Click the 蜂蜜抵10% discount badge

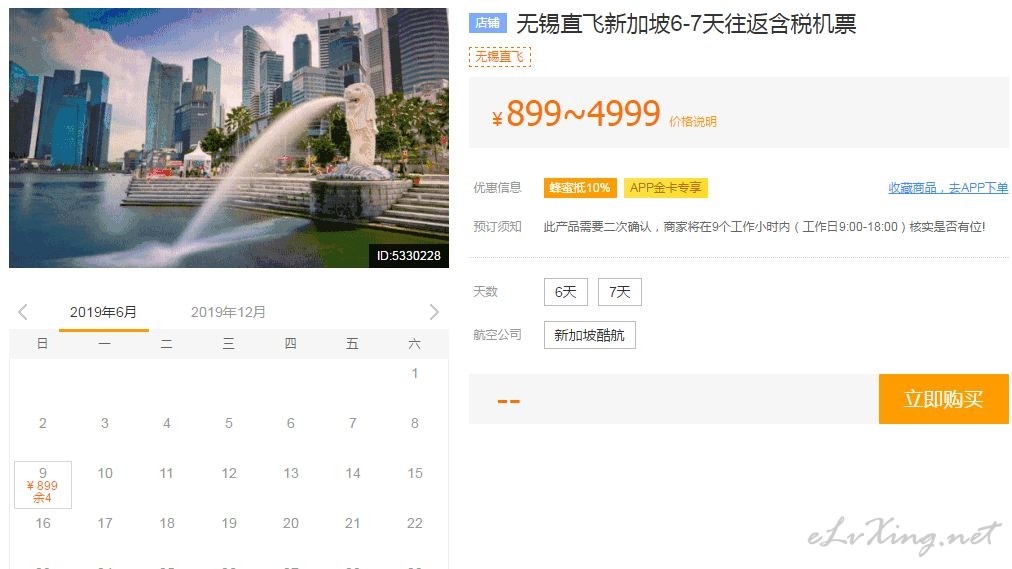click(x=580, y=188)
